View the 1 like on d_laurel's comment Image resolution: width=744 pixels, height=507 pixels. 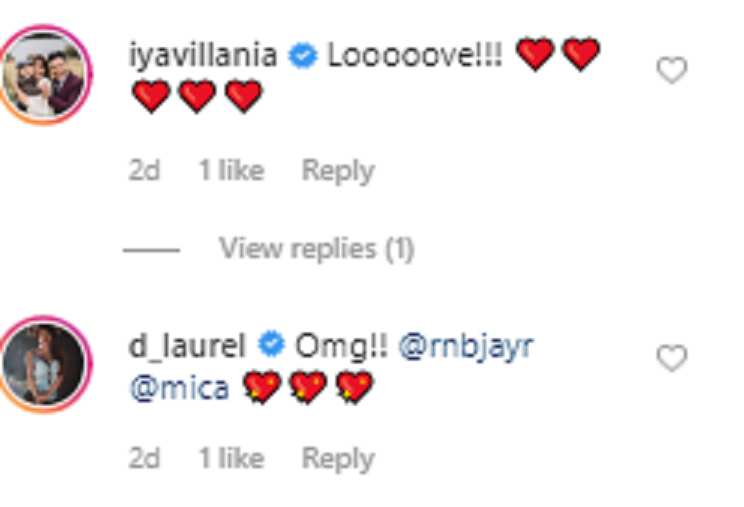pyautogui.click(x=231, y=458)
